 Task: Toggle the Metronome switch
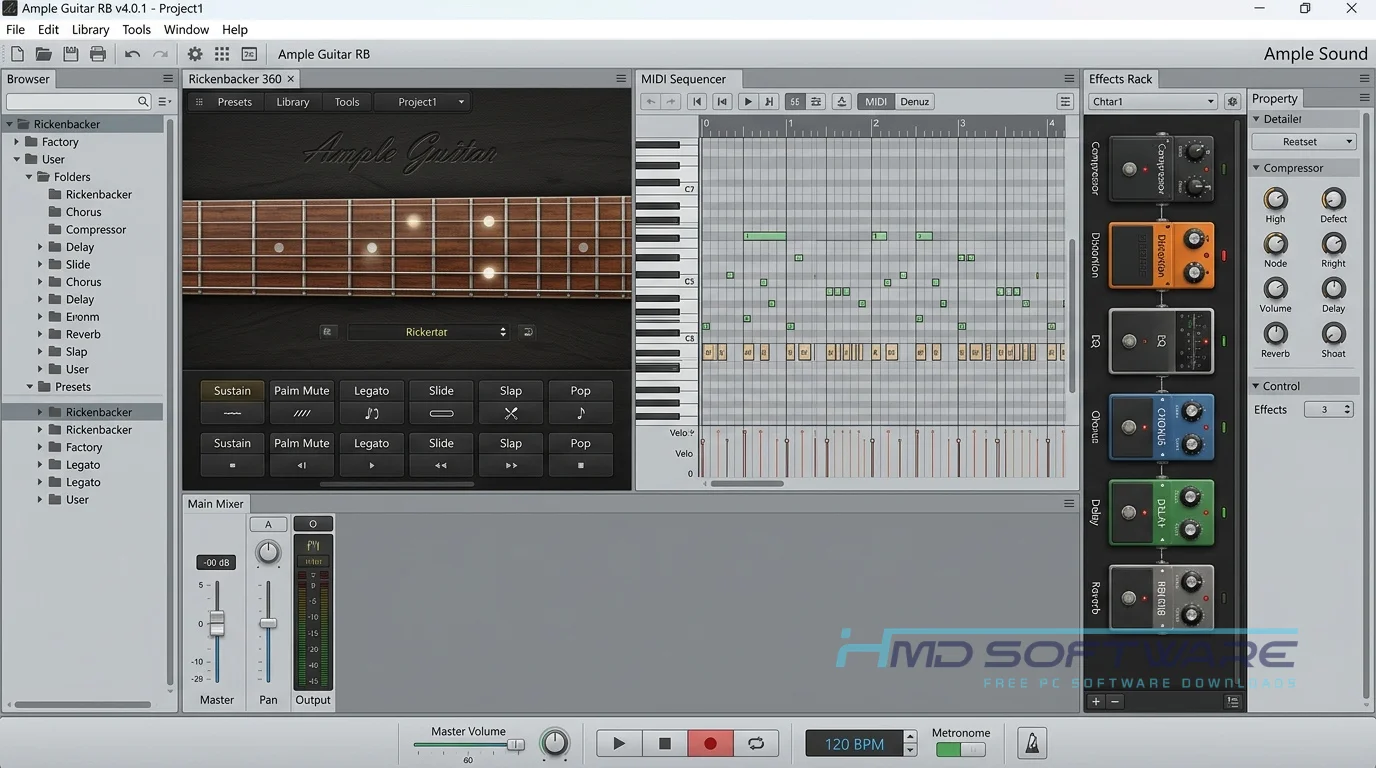(960, 749)
